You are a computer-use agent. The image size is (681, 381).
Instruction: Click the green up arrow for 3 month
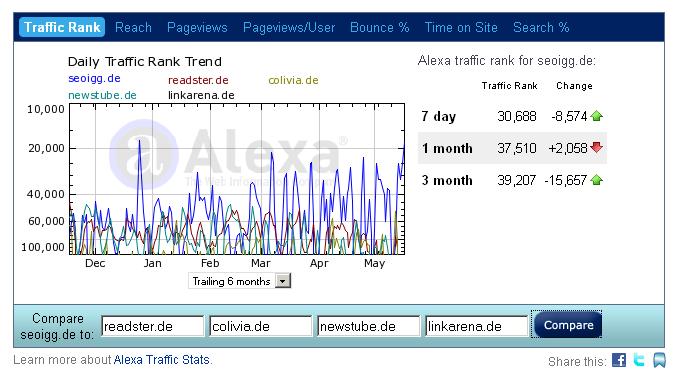tap(597, 180)
